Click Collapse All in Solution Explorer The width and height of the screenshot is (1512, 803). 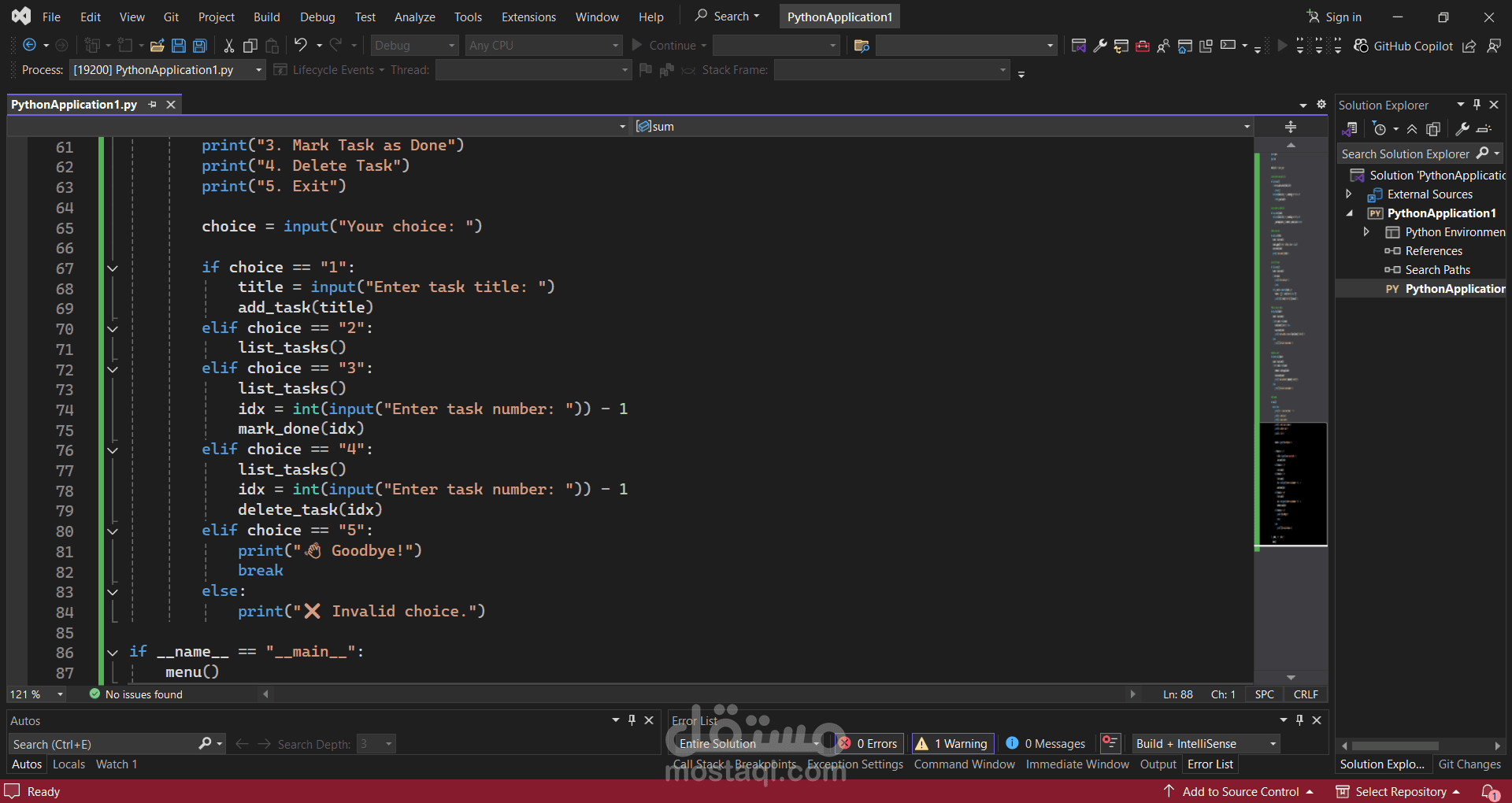tap(1412, 129)
